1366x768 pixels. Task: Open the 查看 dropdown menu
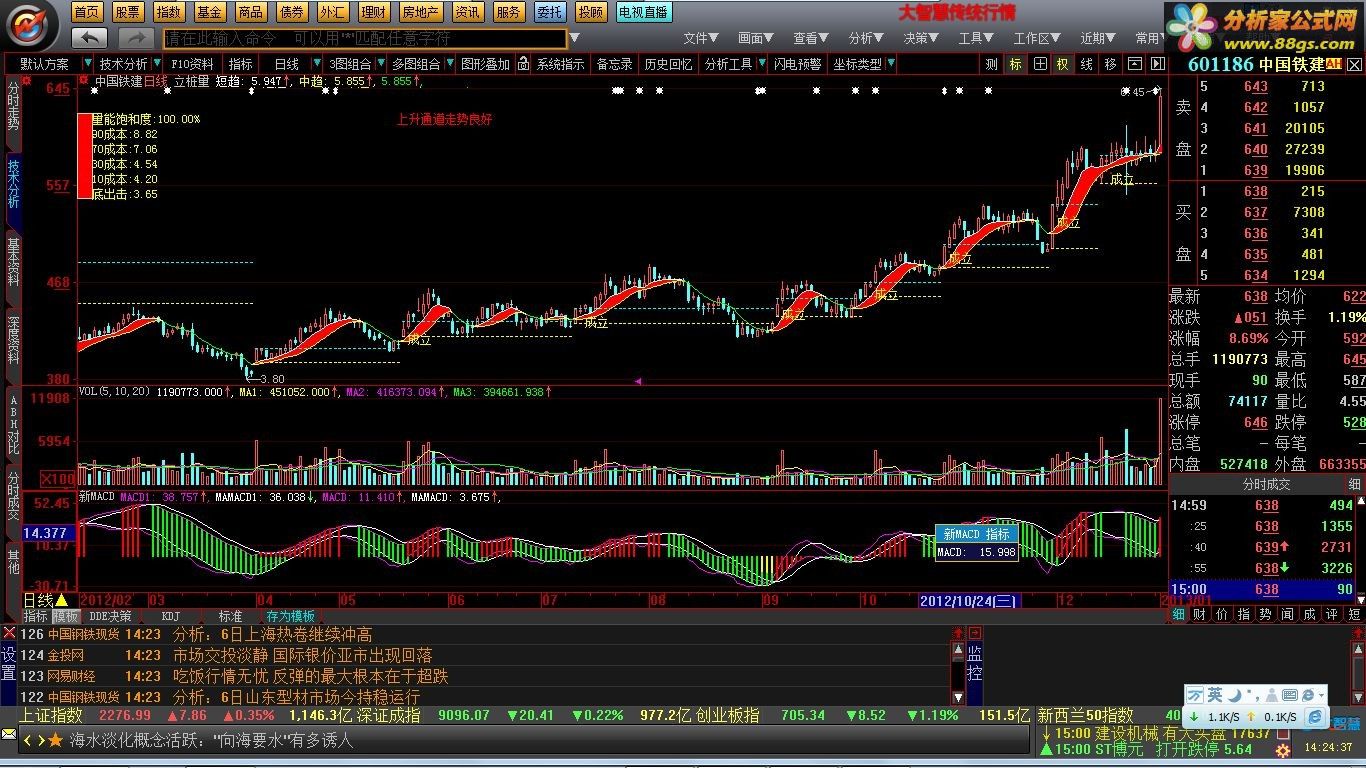811,38
